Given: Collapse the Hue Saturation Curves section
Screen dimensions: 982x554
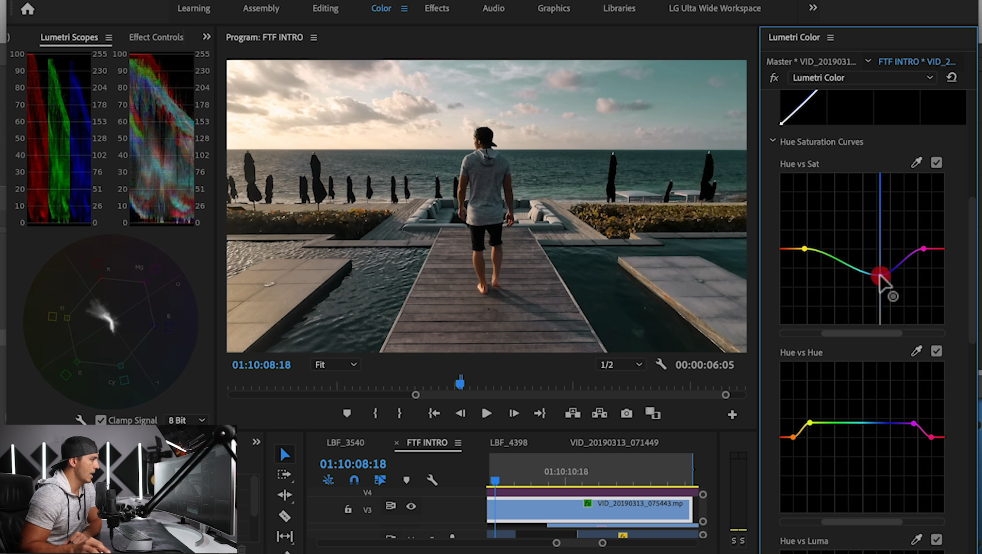Looking at the screenshot, I should pos(772,142).
